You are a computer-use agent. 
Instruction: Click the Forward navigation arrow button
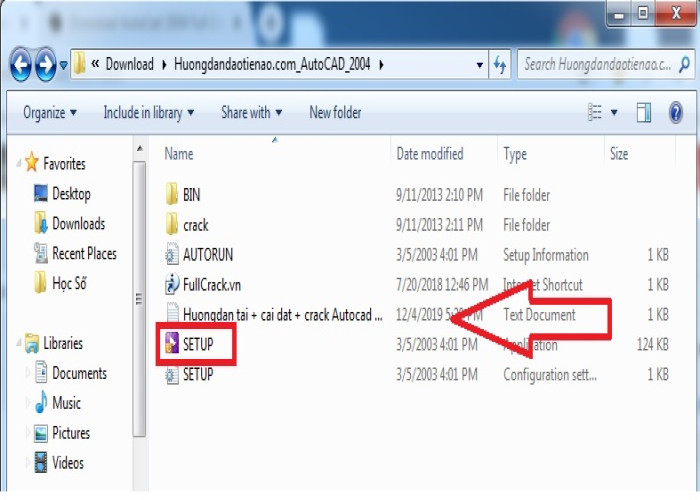point(45,65)
